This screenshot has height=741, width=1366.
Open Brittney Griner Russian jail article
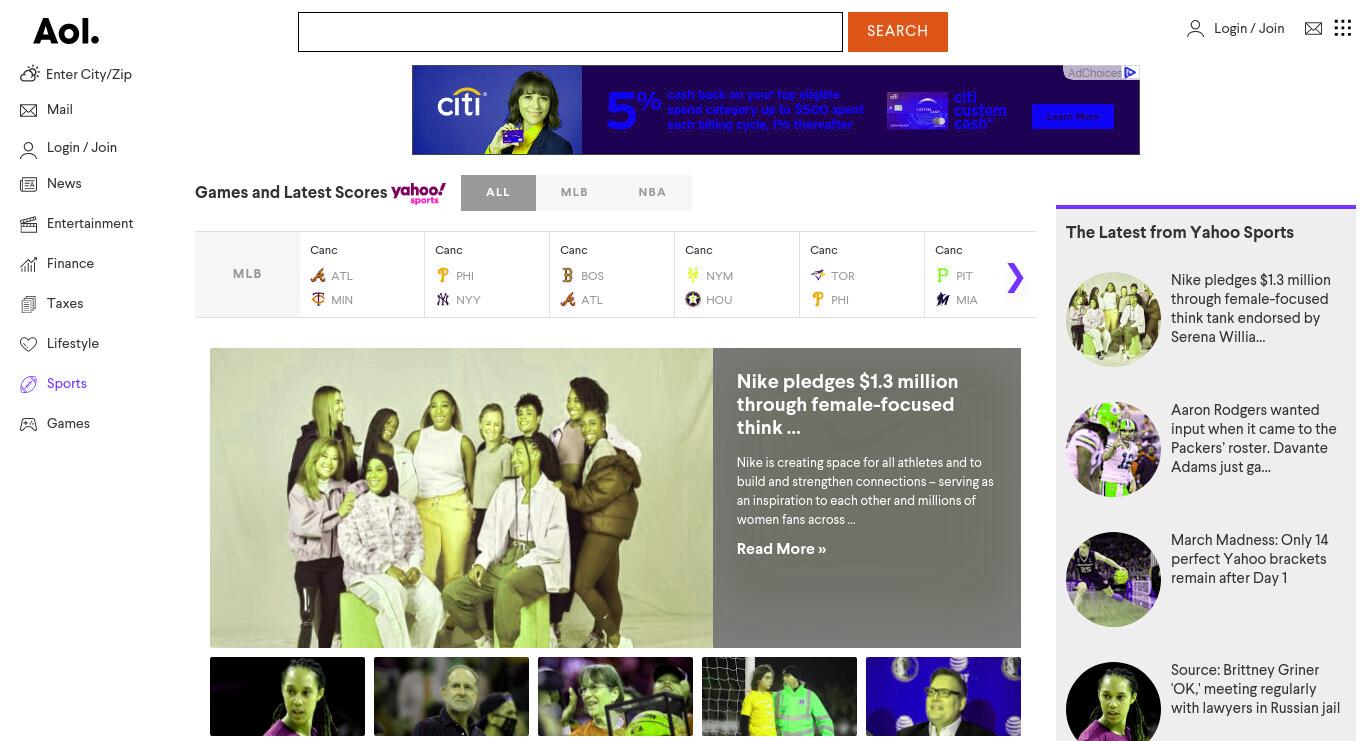(1255, 689)
